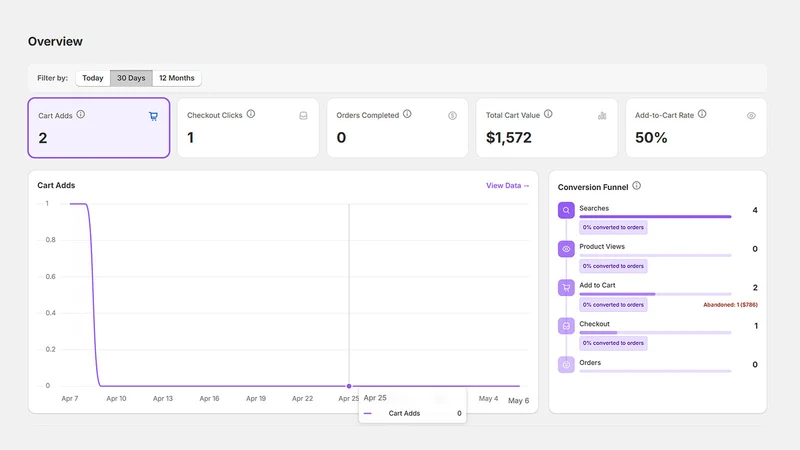Click the Checkout progress bar in funnel
Viewport: 800px width, 450px height.
point(655,333)
